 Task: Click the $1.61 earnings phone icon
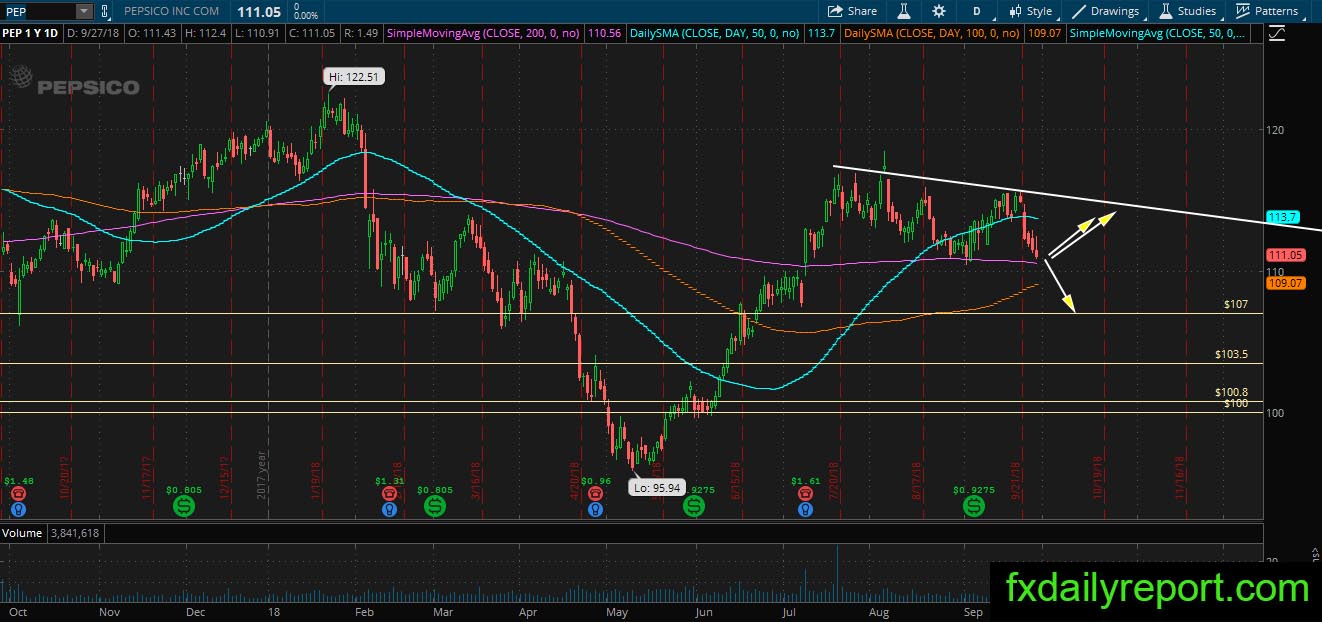click(x=805, y=495)
